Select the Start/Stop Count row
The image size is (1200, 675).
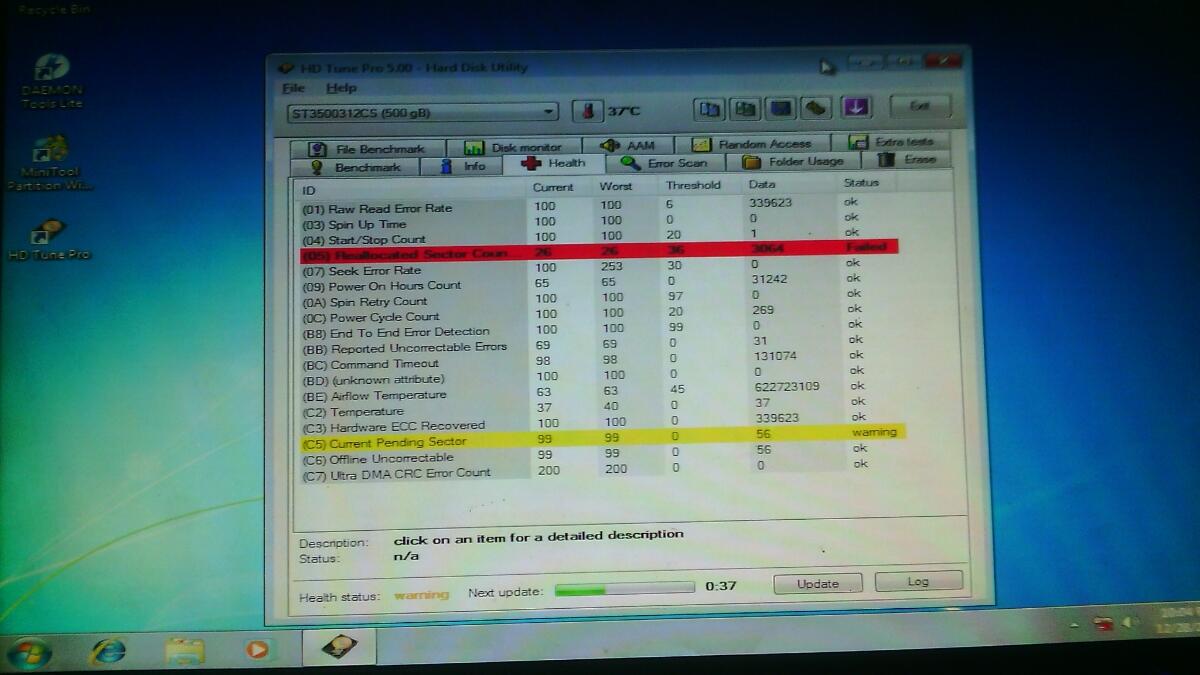point(599,237)
